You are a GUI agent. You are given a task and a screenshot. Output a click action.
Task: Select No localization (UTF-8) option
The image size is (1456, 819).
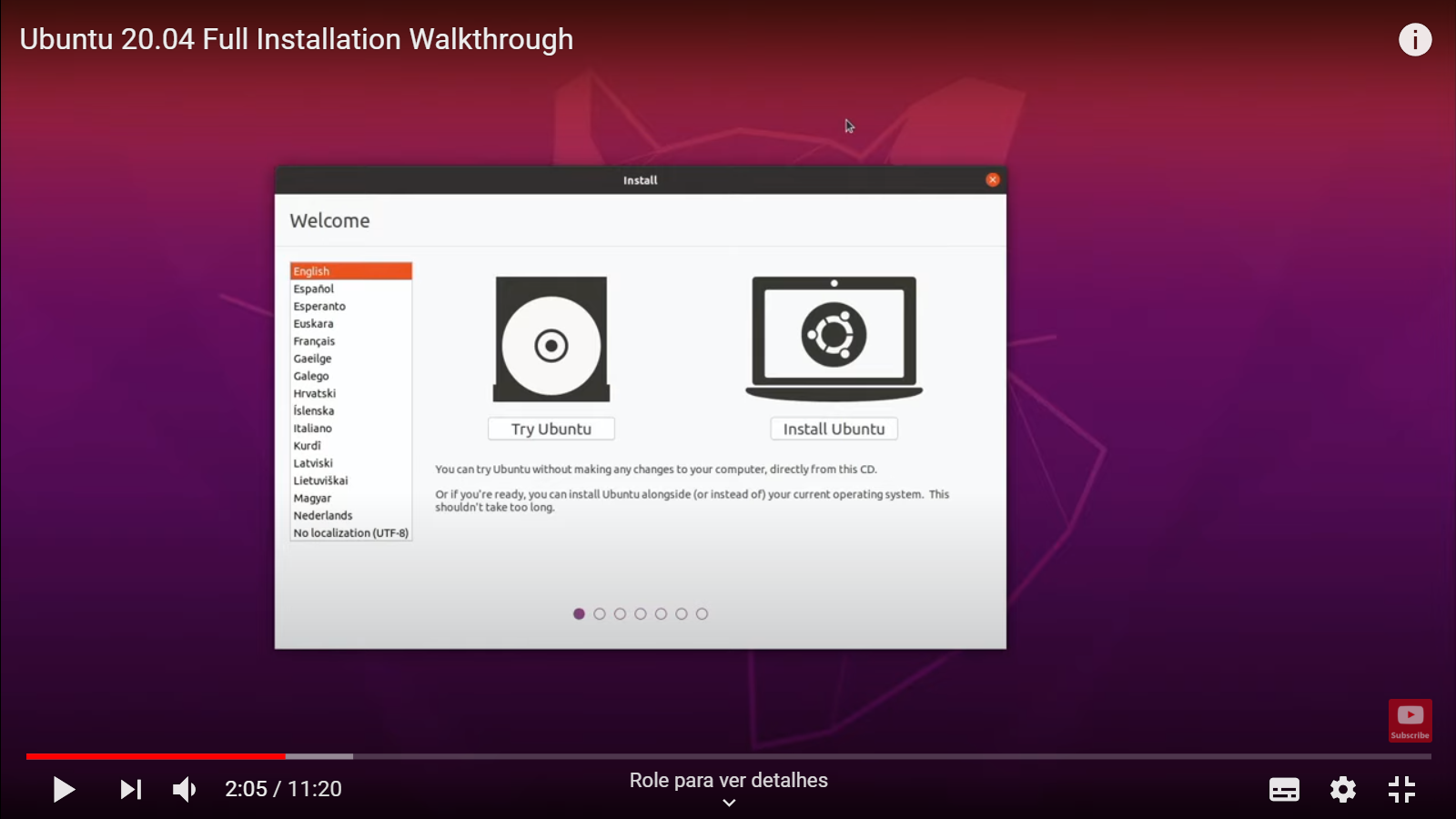(x=350, y=533)
